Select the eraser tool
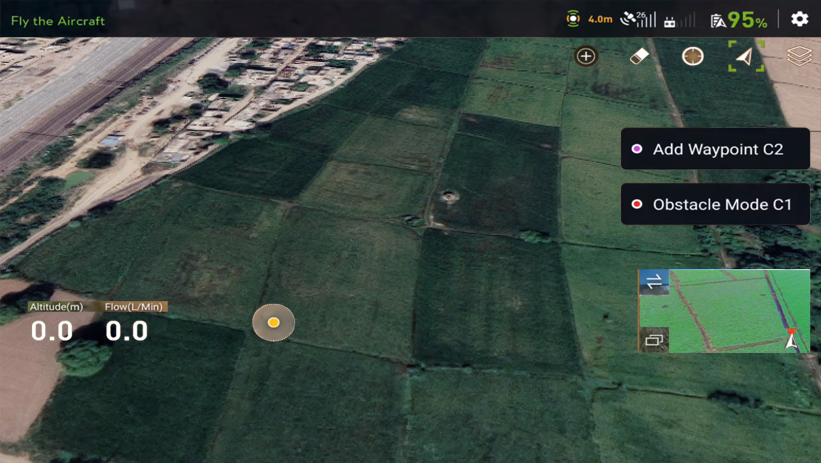821x463 pixels. [x=640, y=56]
